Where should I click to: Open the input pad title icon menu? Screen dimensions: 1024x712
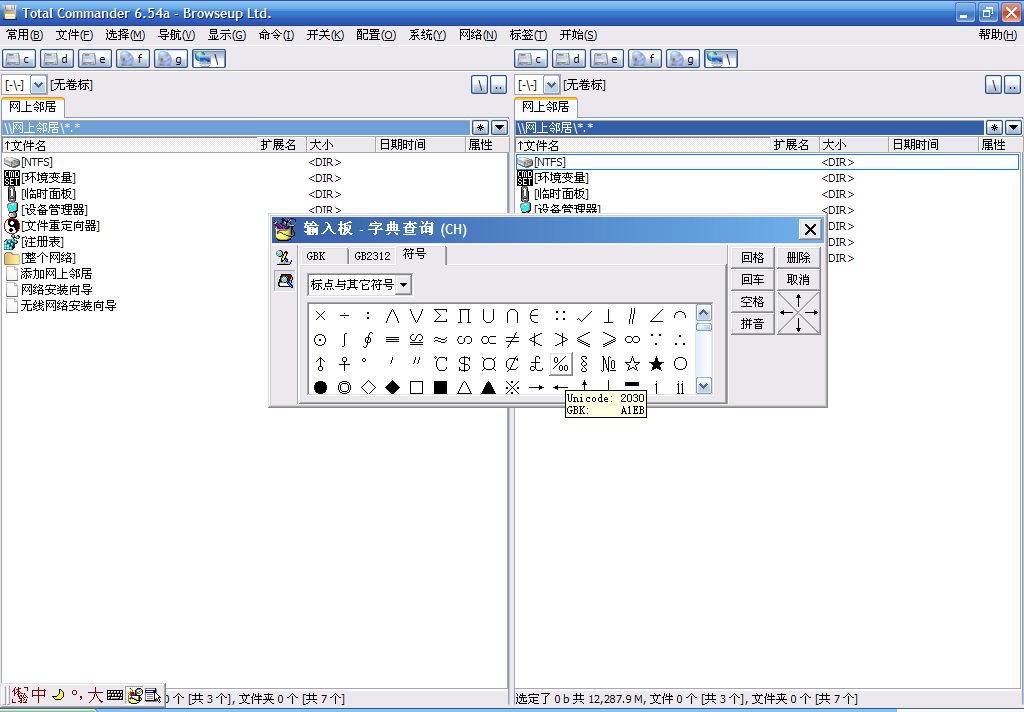[x=284, y=229]
